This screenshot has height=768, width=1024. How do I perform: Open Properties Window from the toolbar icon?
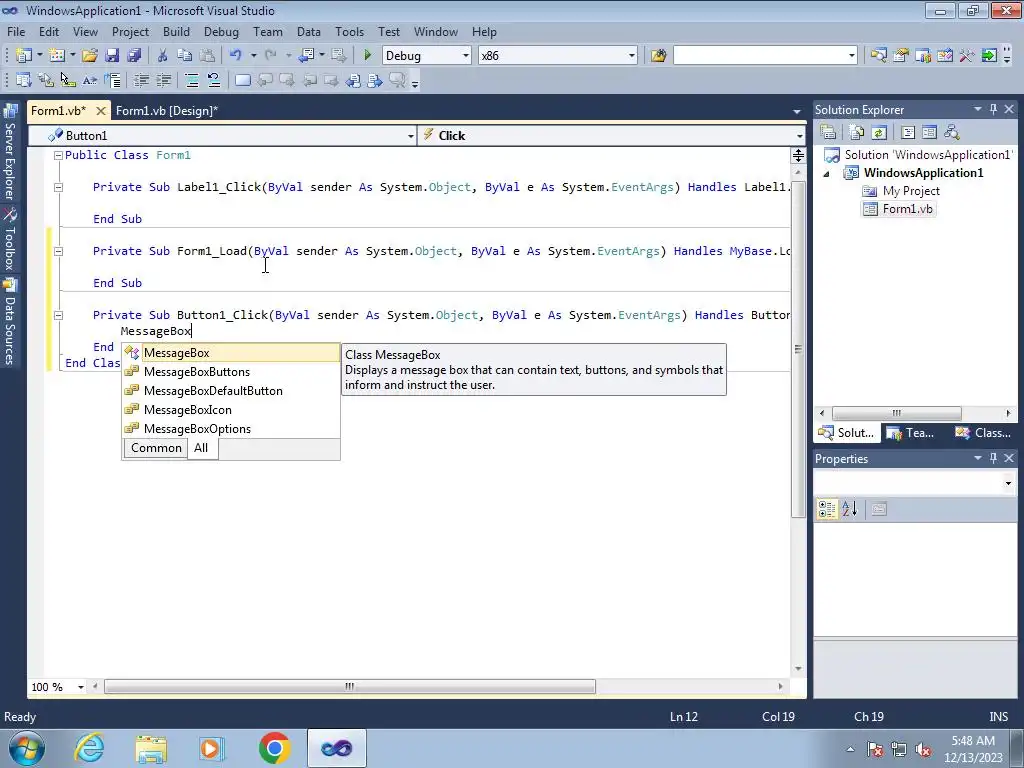pos(901,56)
